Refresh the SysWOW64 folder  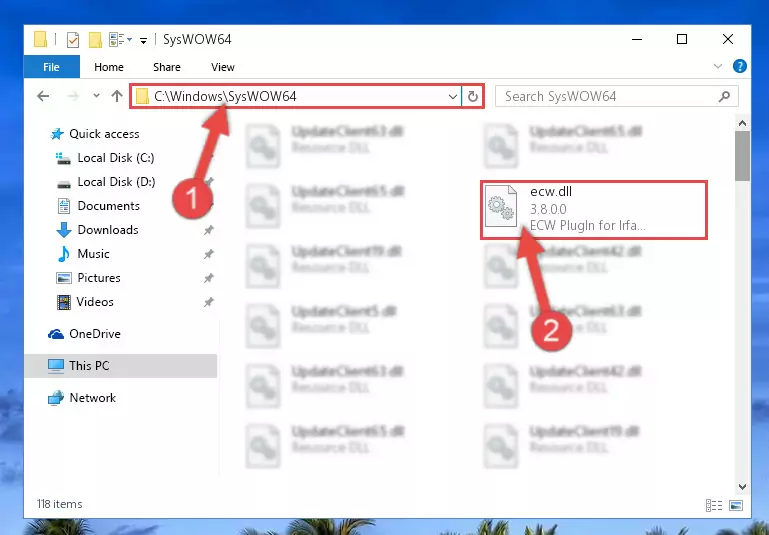point(473,97)
